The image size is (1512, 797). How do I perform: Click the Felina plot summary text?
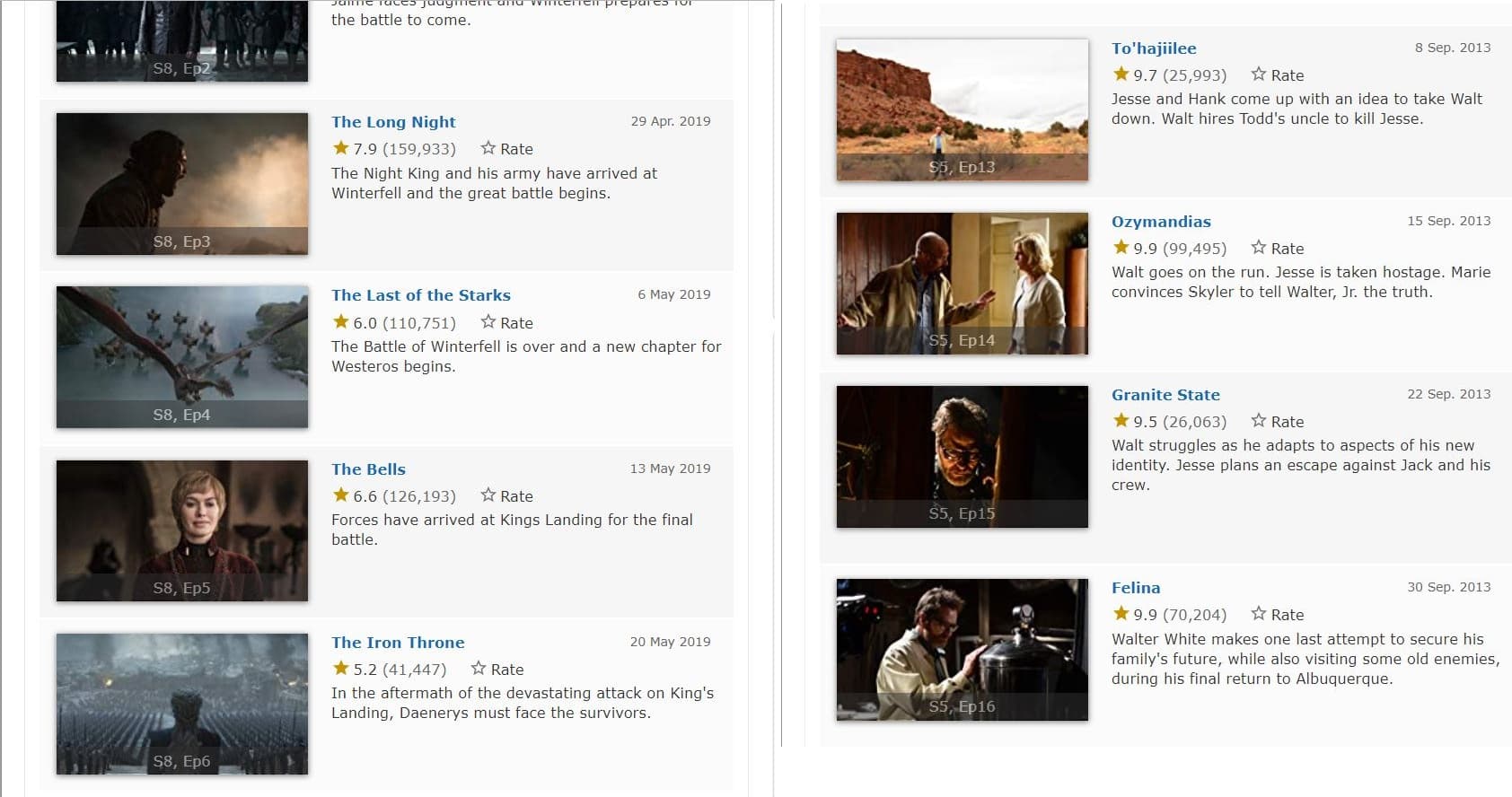[1305, 659]
